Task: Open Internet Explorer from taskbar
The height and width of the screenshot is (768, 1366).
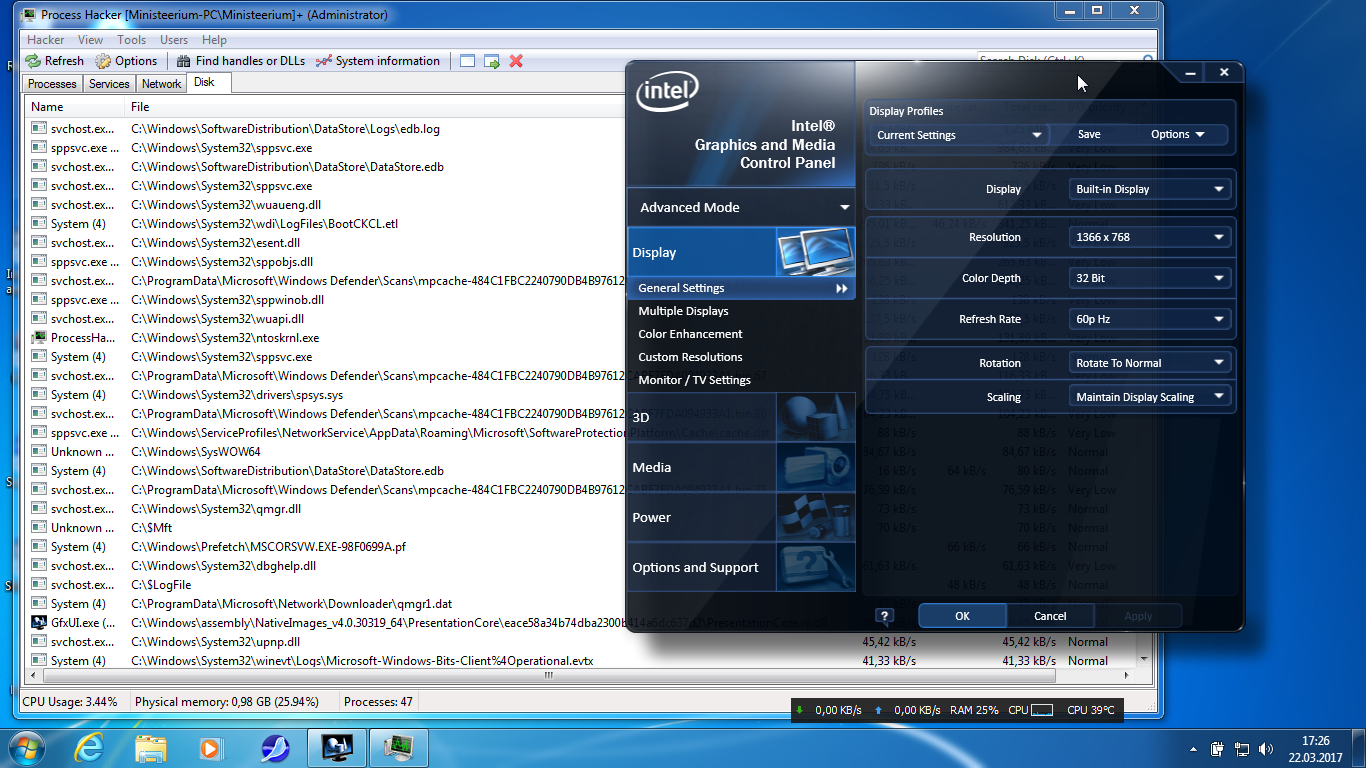Action: [x=90, y=747]
